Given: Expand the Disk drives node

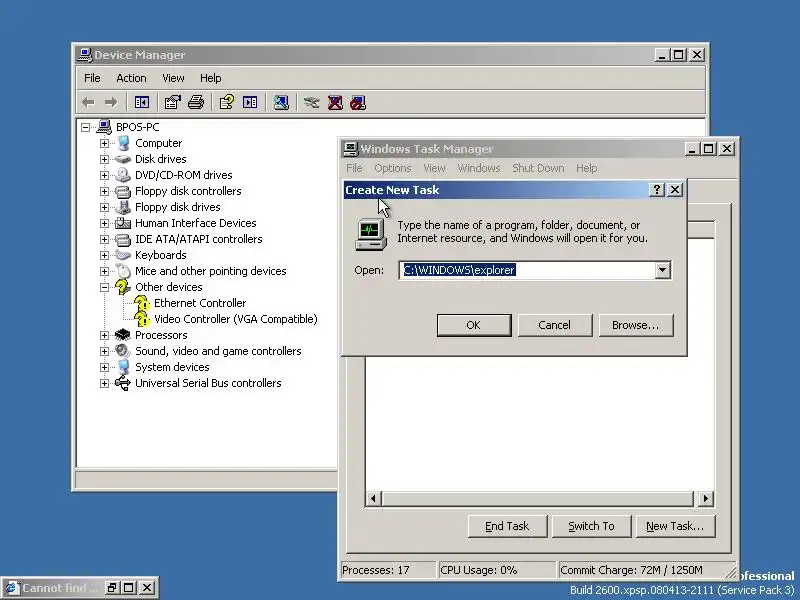Looking at the screenshot, I should [x=105, y=159].
